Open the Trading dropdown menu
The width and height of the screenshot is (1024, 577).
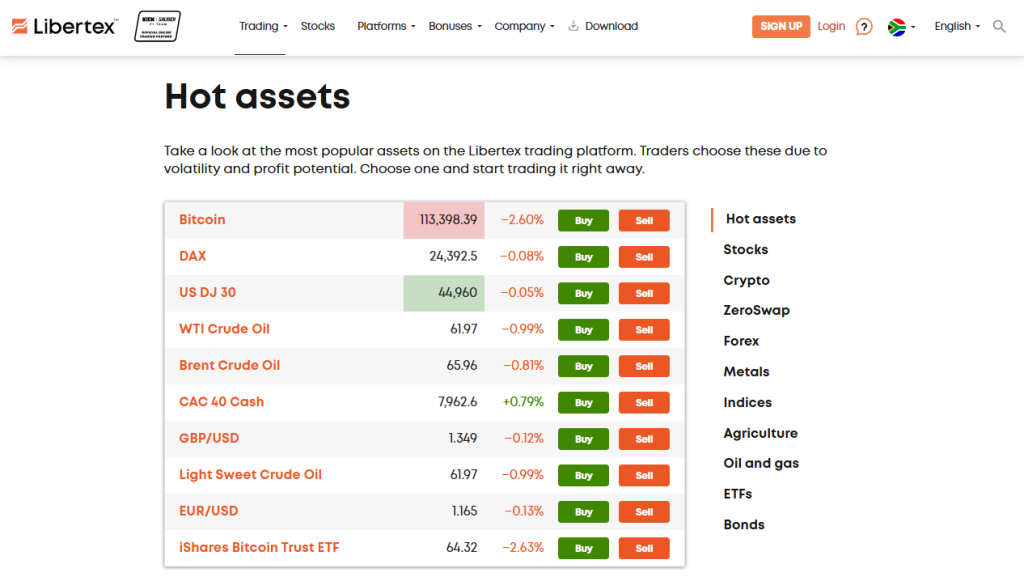260,26
